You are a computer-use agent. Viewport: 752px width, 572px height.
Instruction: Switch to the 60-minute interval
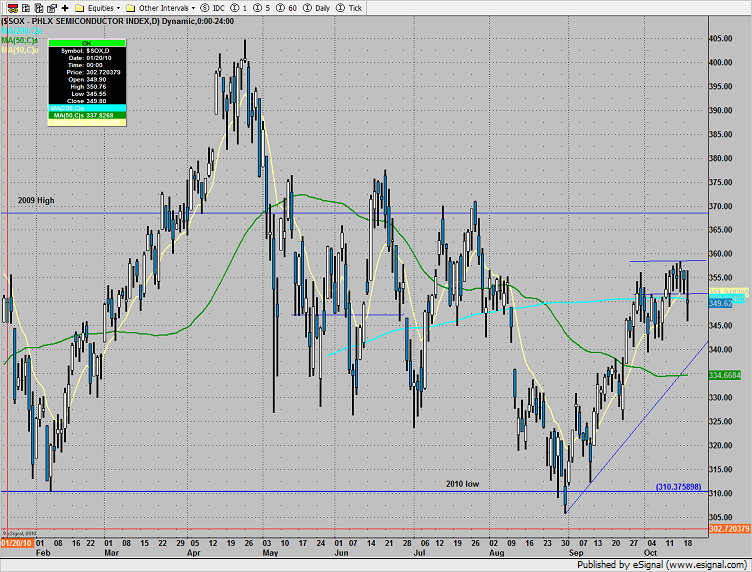tap(286, 8)
